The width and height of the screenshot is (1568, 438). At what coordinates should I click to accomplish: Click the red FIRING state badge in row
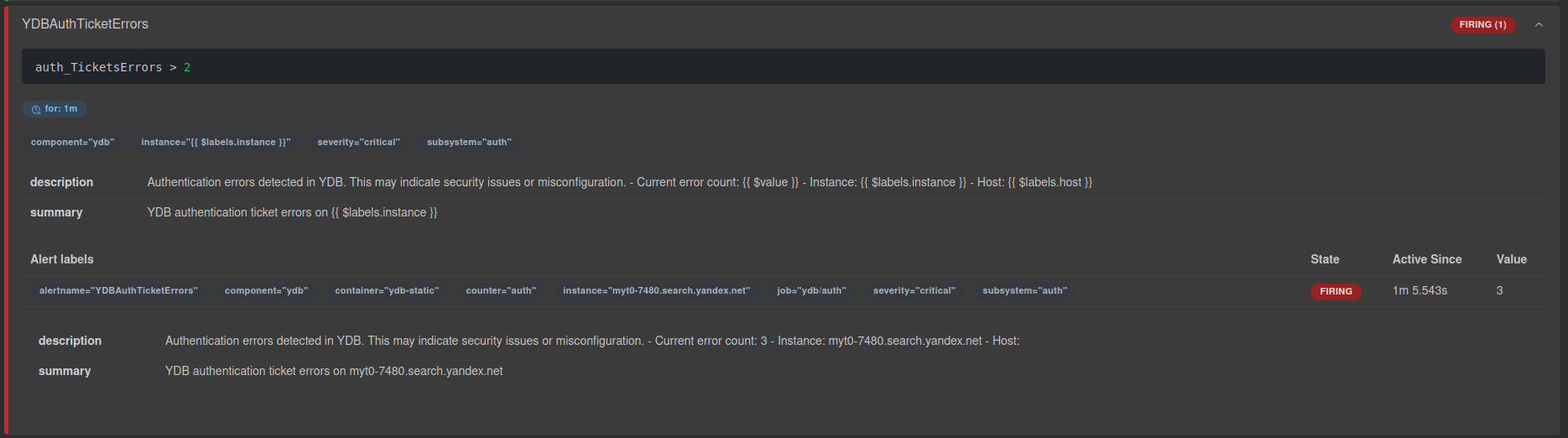[1336, 292]
